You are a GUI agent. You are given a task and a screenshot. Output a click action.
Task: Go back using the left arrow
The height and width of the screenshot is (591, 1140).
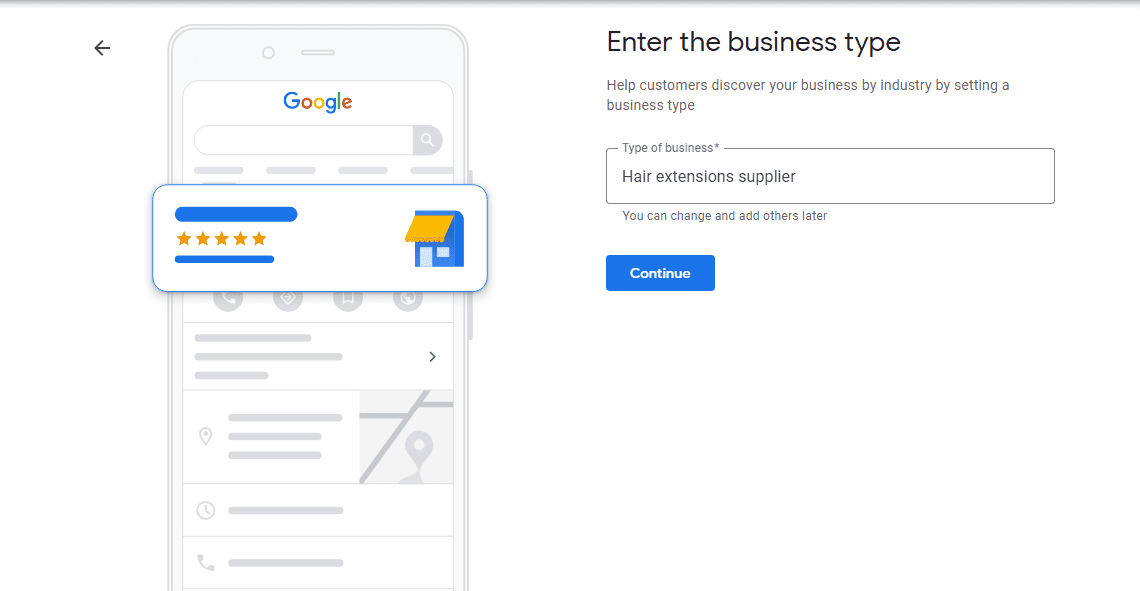point(102,48)
